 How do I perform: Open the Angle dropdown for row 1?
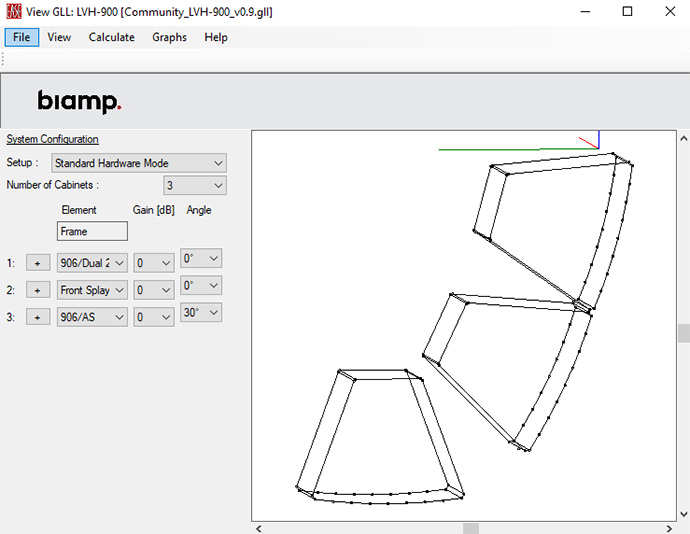pyautogui.click(x=201, y=258)
